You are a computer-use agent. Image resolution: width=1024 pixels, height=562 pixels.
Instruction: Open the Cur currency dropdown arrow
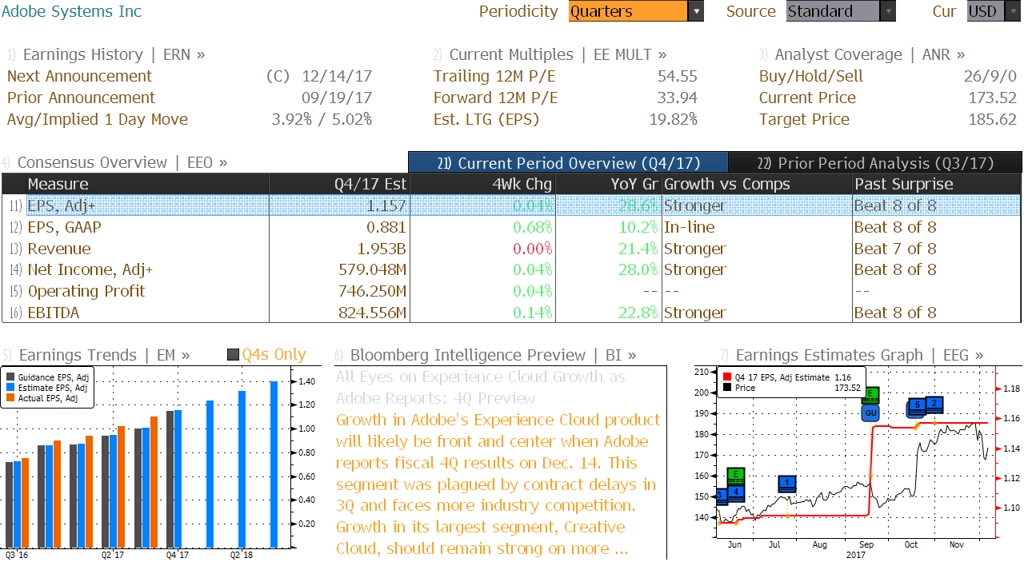pos(1013,11)
